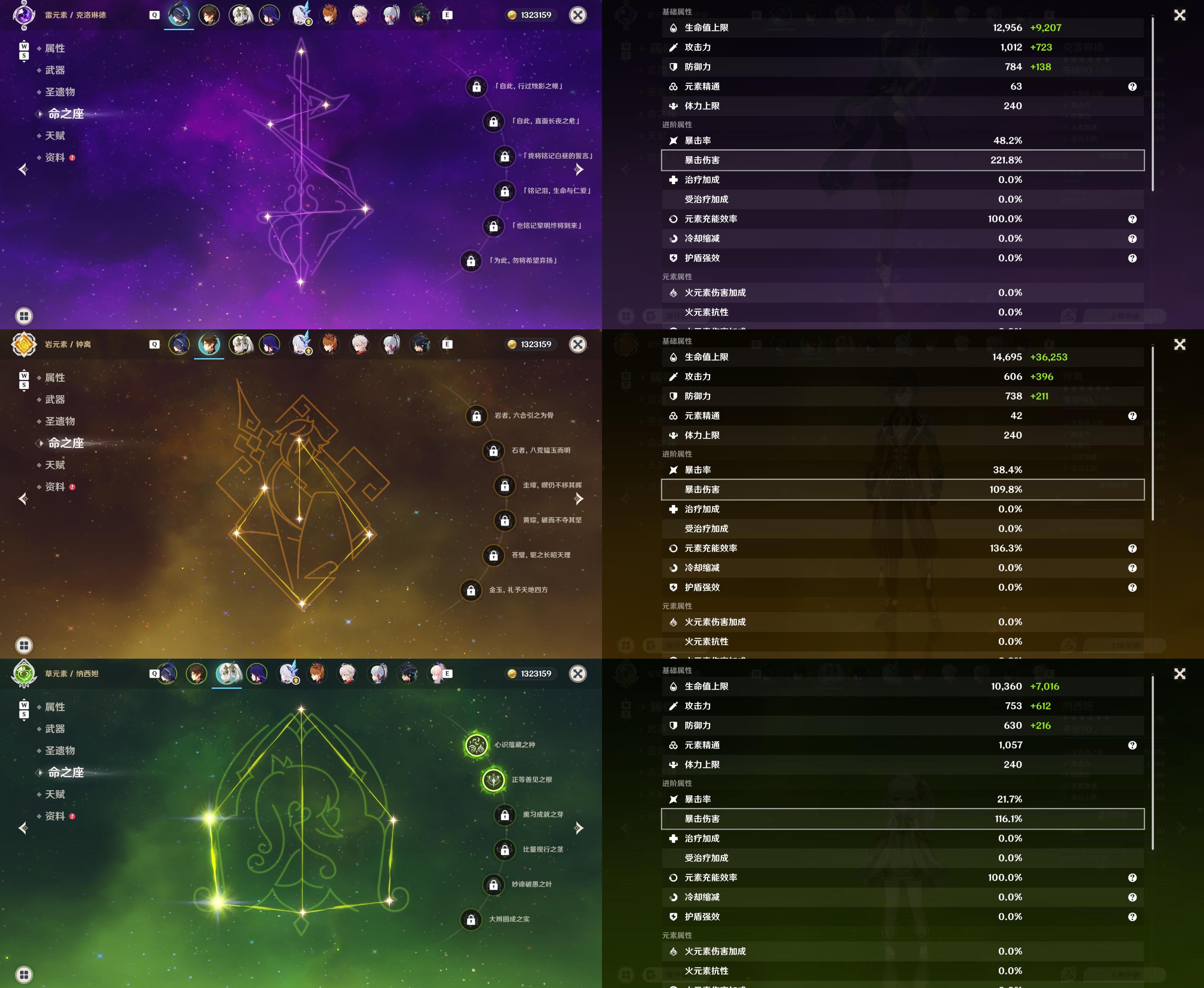This screenshot has height=988, width=1204.
Task: Go to 资料 tab on Zhongli's screen
Action: coord(55,486)
